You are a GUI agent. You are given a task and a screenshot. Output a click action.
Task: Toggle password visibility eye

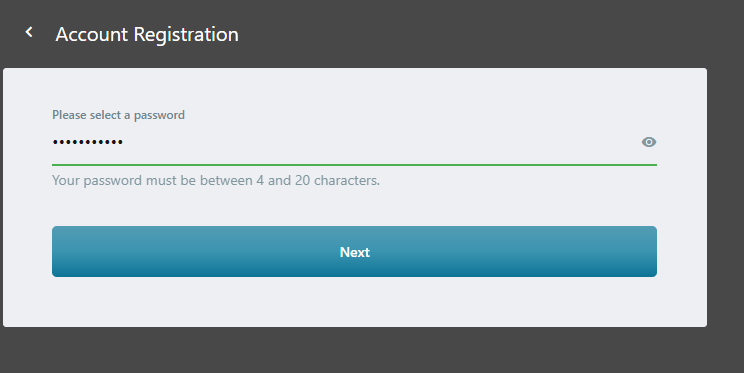(649, 142)
